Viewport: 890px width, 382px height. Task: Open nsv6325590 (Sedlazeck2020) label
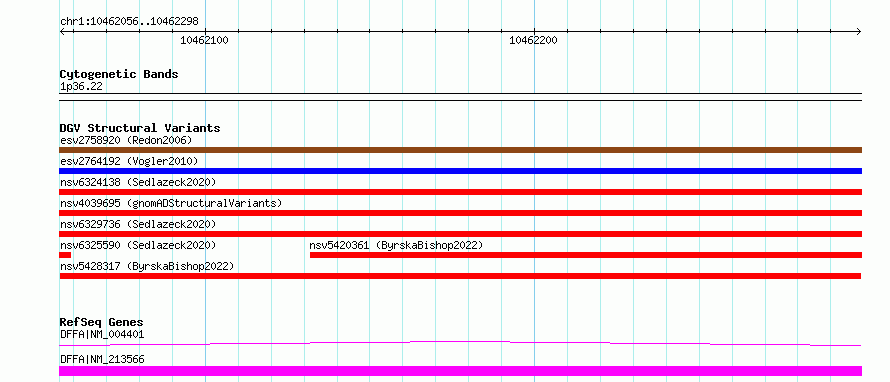(x=138, y=245)
